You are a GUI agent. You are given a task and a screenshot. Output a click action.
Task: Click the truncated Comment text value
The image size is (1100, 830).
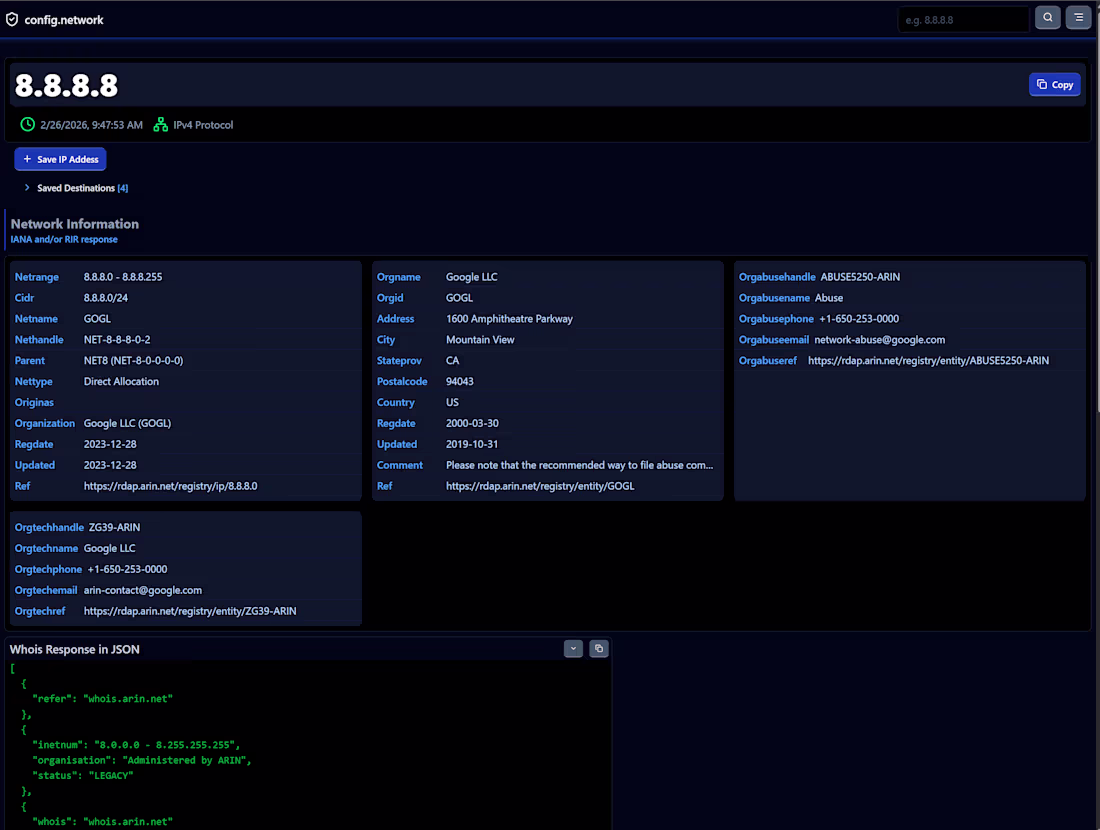(x=579, y=465)
